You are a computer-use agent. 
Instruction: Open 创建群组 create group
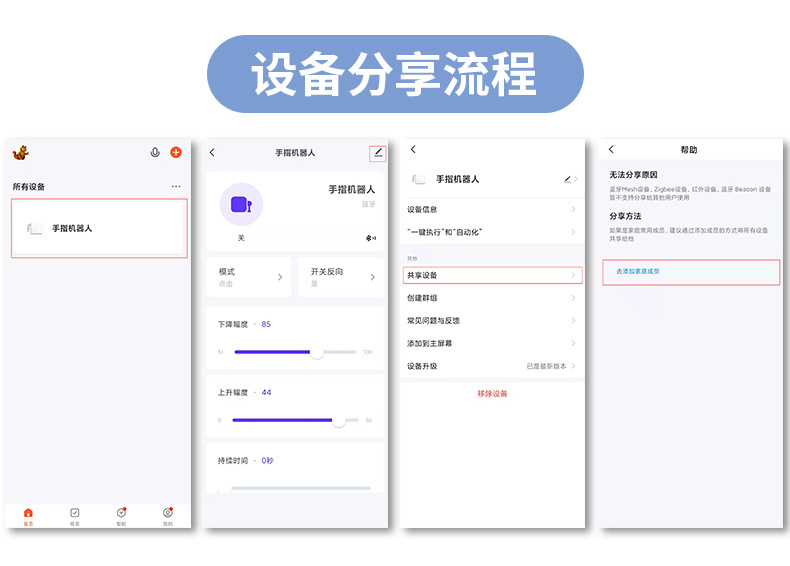click(492, 298)
